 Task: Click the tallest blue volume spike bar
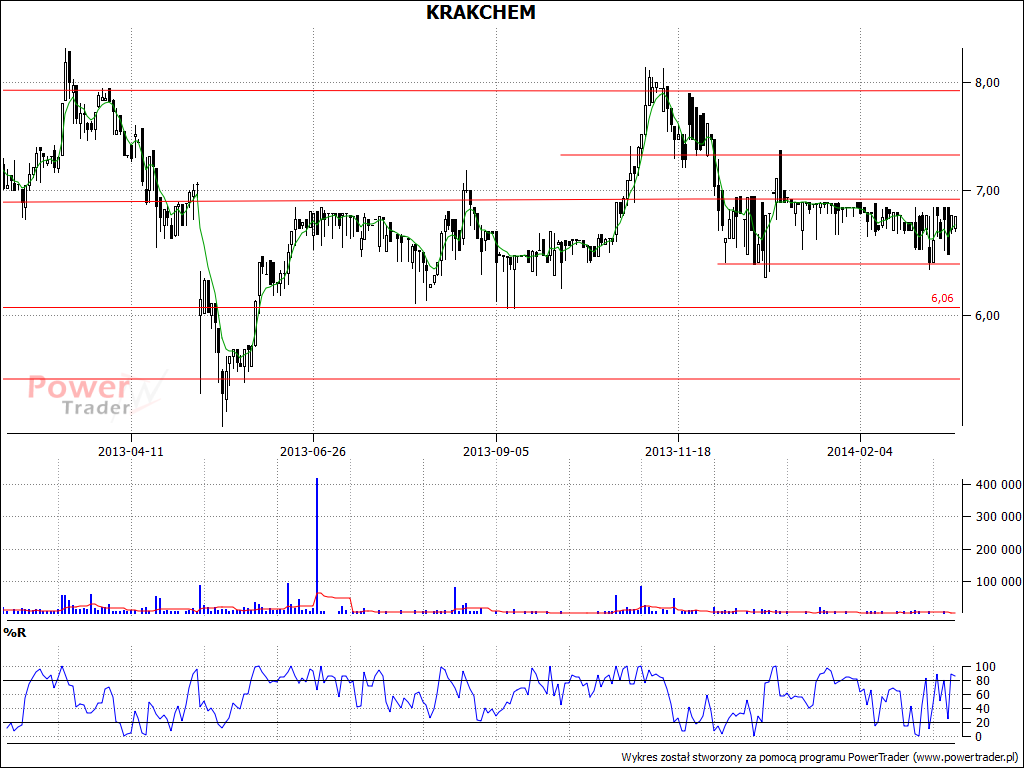coord(317,546)
